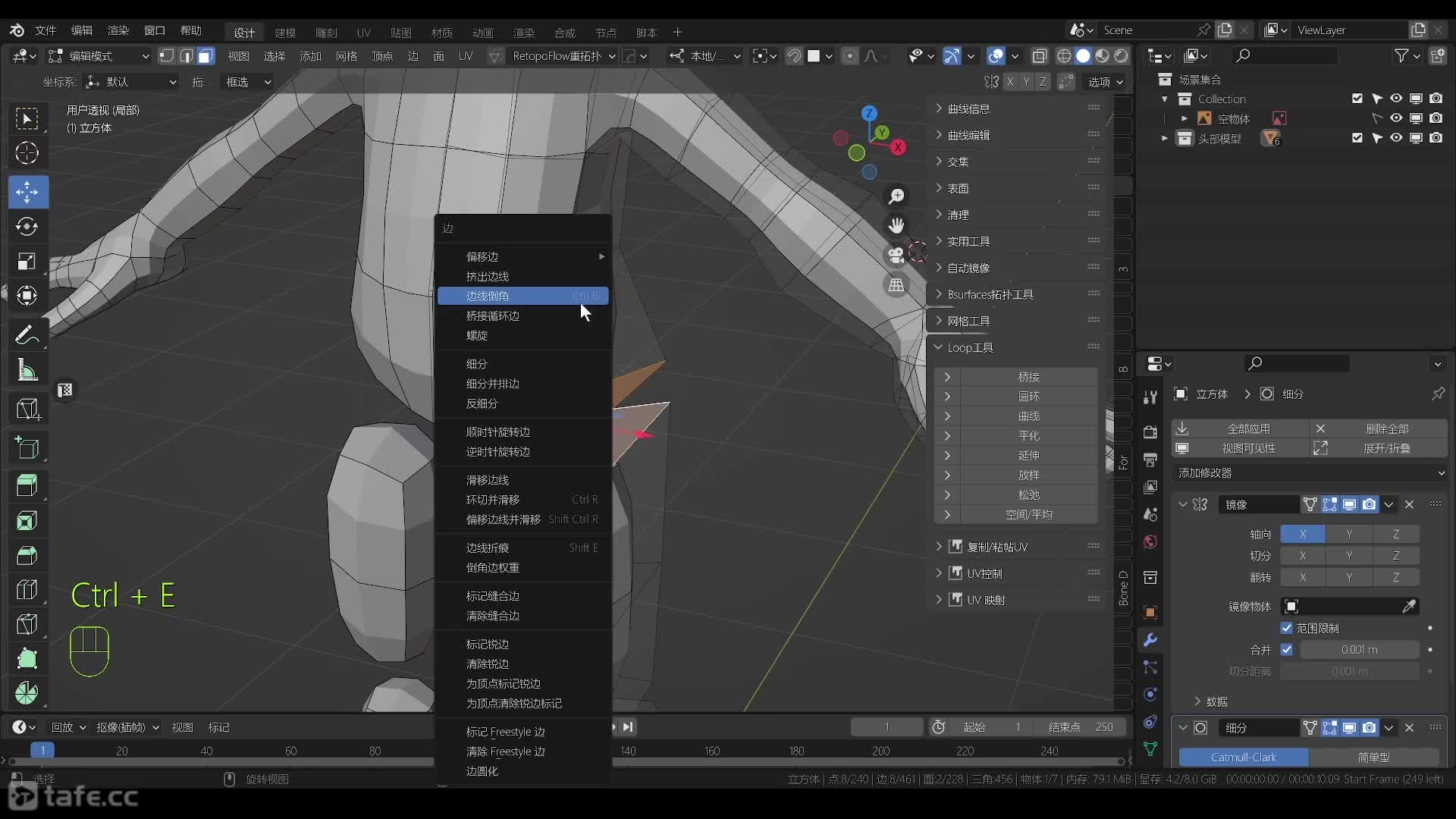The image size is (1456, 819).
Task: Open the 编辑模式 mode dropdown
Action: click(99, 55)
